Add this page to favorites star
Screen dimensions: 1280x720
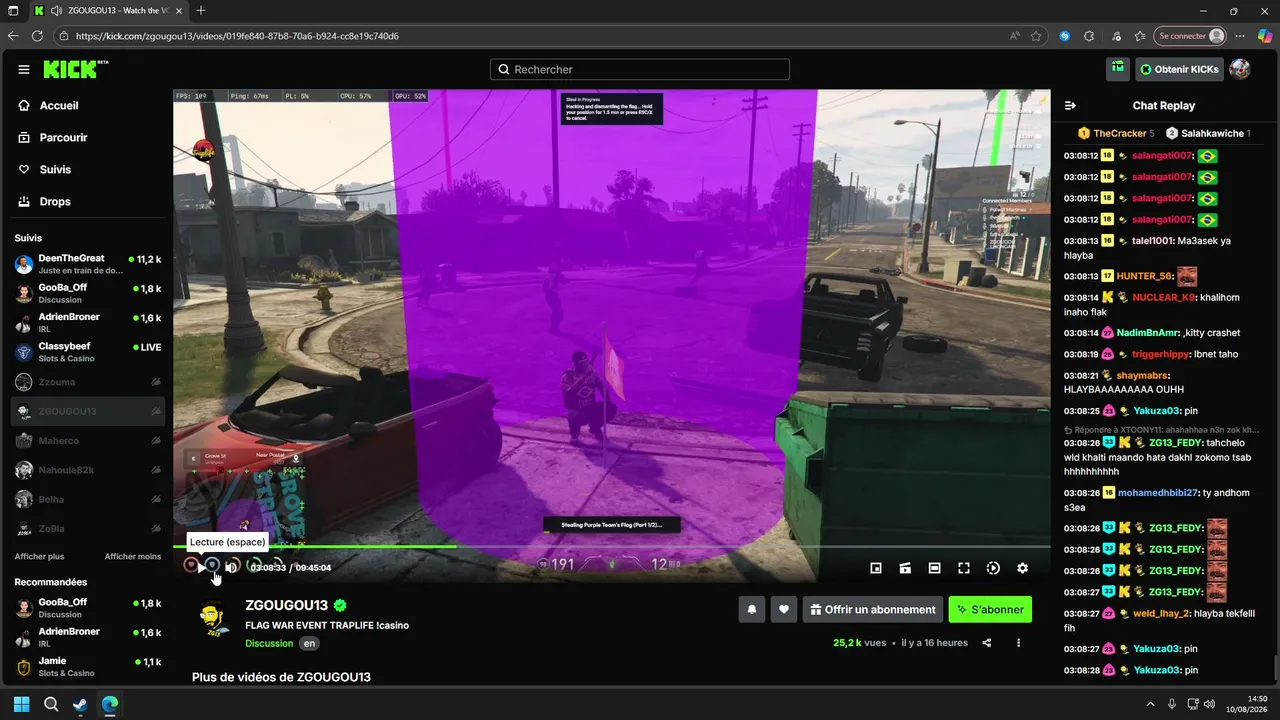click(1036, 36)
